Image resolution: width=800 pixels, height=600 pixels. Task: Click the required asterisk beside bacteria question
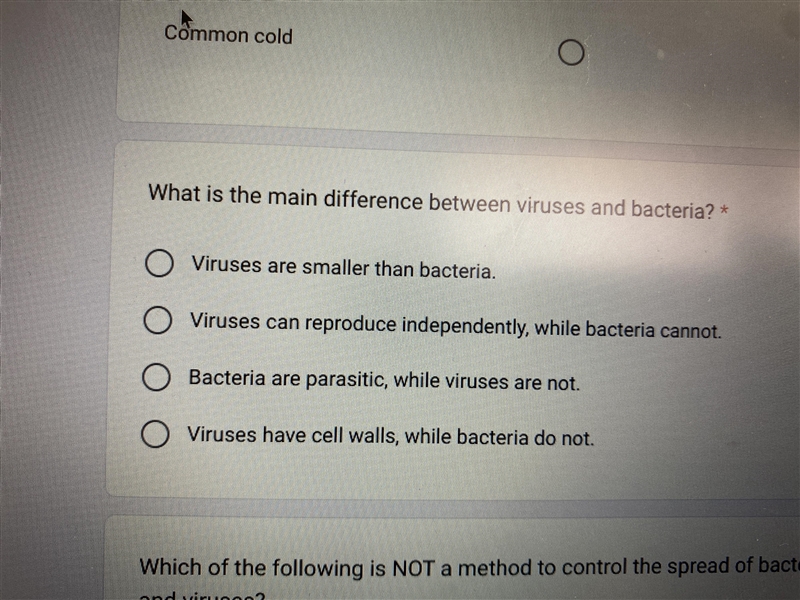723,210
